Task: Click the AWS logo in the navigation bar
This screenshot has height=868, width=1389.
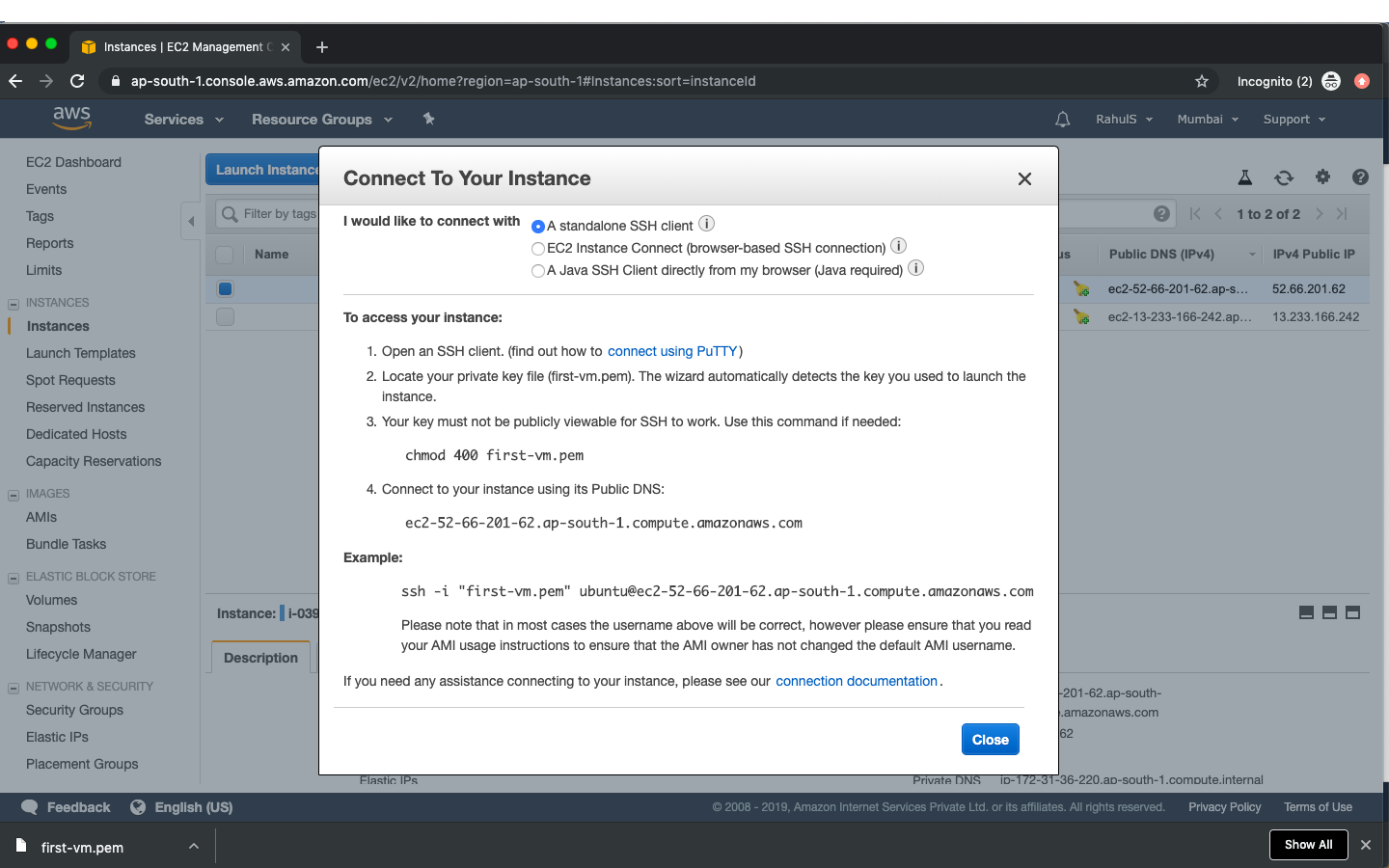Action: 71,118
